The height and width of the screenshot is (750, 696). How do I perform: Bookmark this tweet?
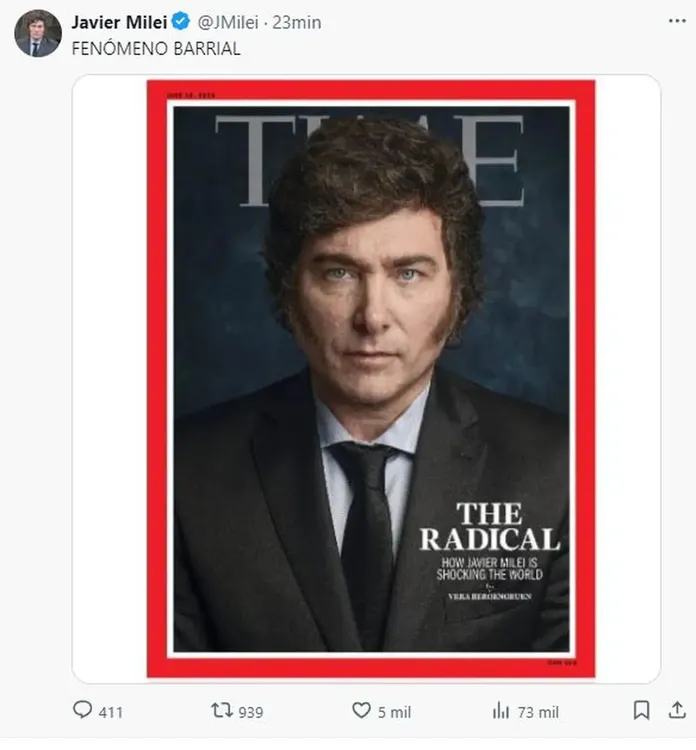click(x=641, y=711)
